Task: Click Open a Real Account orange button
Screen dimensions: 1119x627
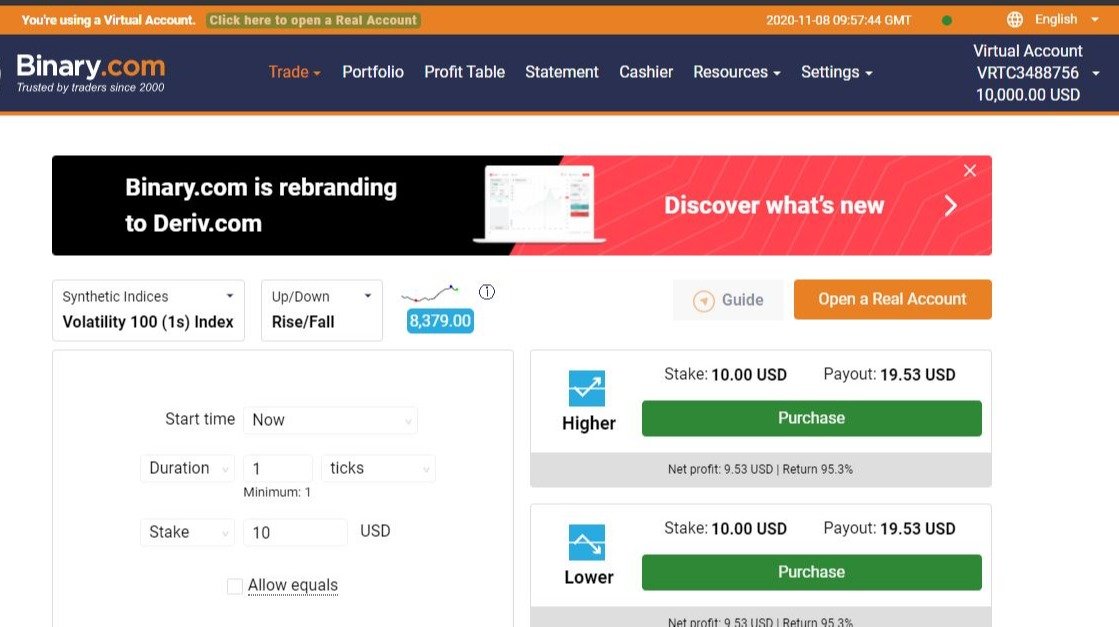Action: (x=892, y=300)
